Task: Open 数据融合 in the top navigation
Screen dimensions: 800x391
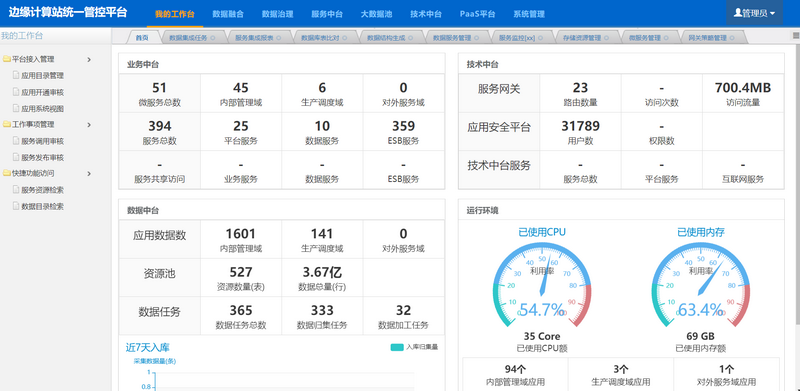Action: tap(228, 14)
